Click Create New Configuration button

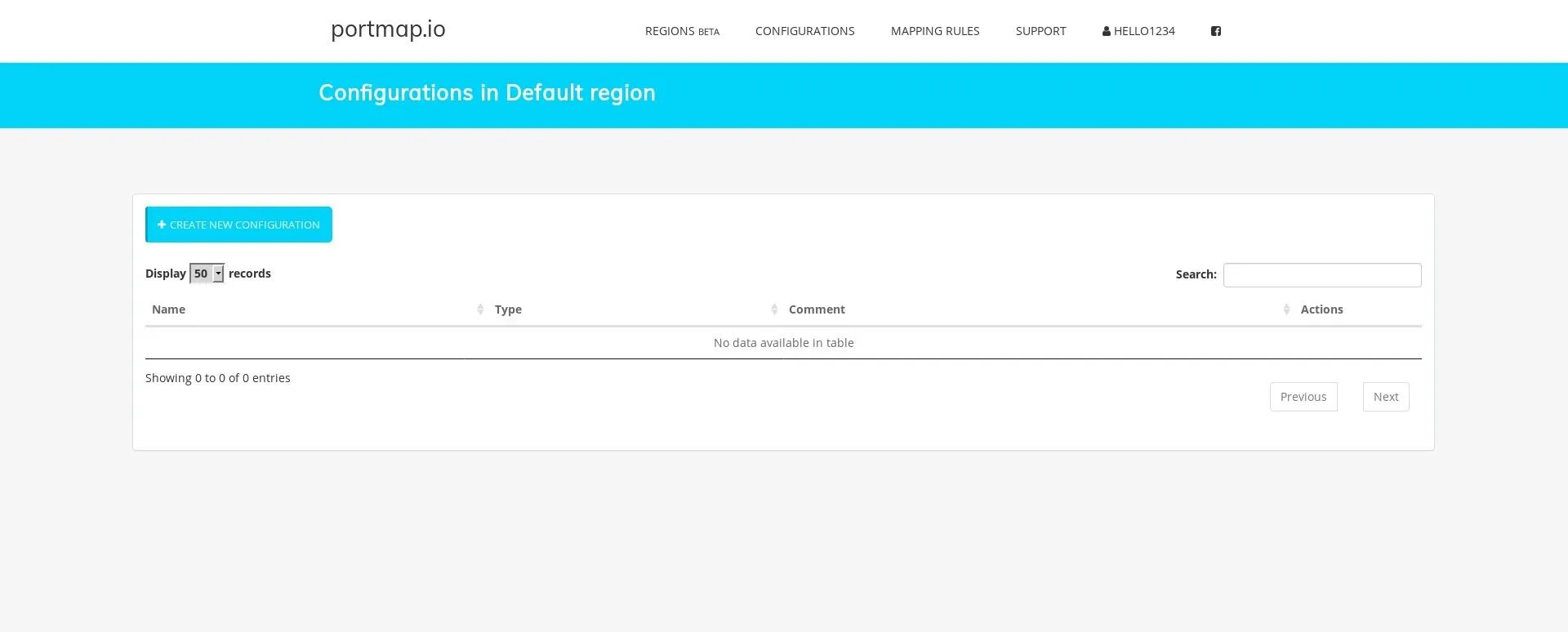pos(238,225)
